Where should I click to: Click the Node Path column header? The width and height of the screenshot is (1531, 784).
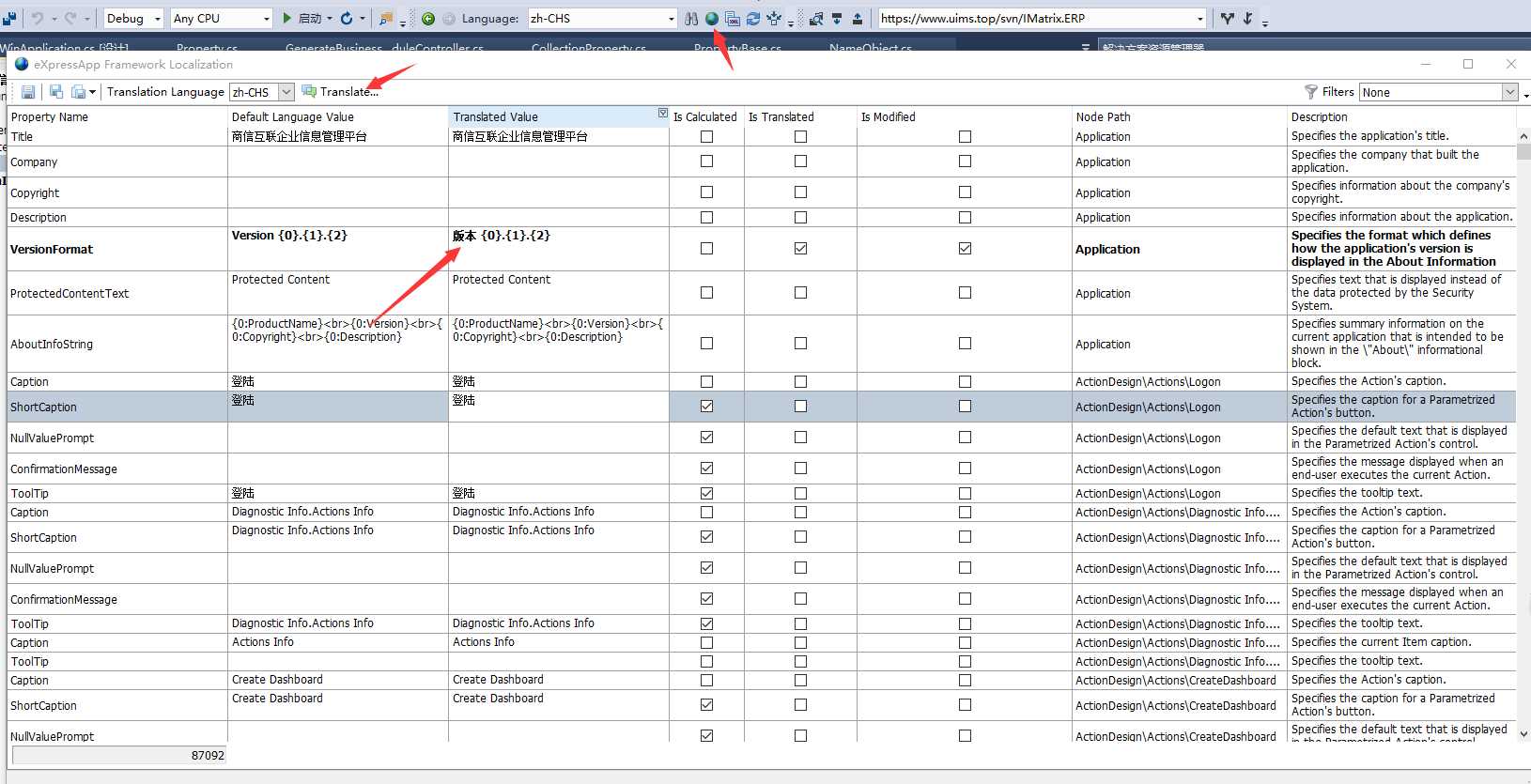click(x=1179, y=117)
